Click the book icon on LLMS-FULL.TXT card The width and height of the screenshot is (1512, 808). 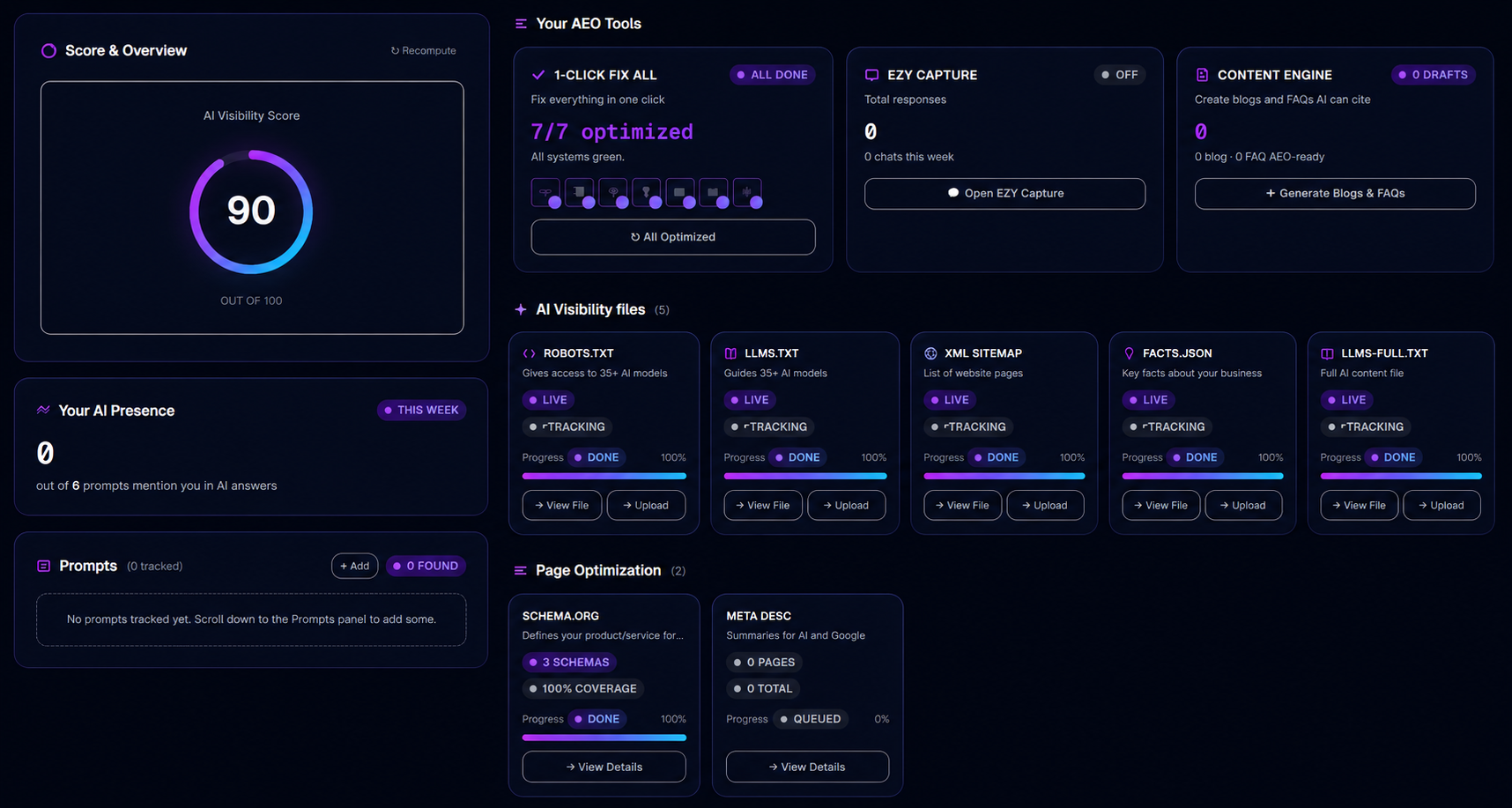tap(1327, 353)
